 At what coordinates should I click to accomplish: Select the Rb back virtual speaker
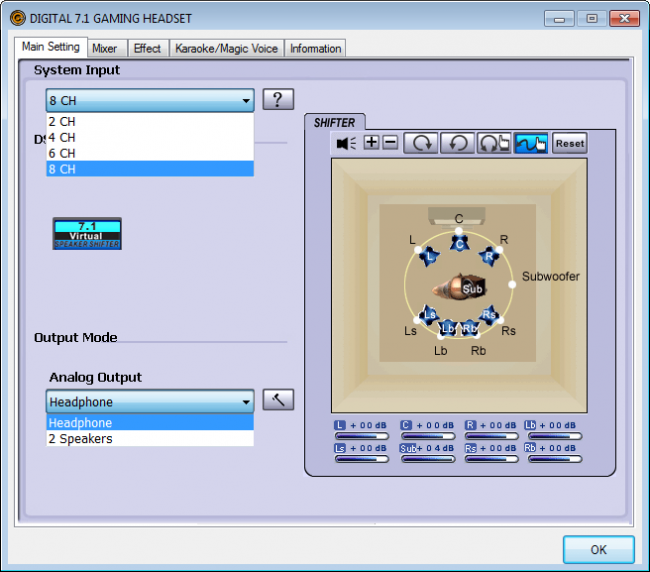[x=469, y=328]
